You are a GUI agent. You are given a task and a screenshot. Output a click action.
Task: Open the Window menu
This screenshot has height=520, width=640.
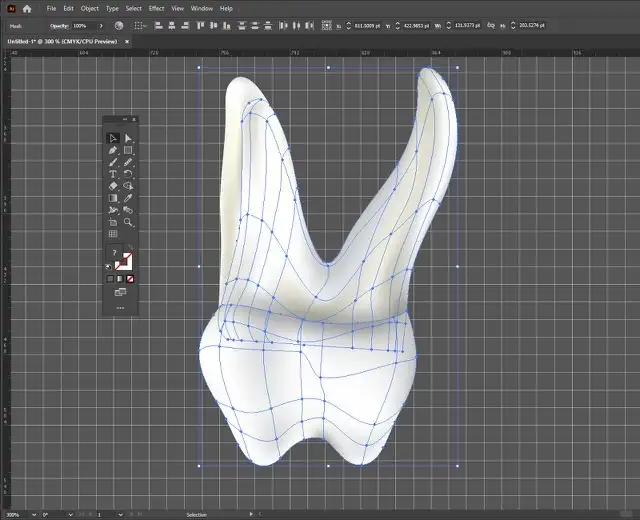(x=201, y=8)
